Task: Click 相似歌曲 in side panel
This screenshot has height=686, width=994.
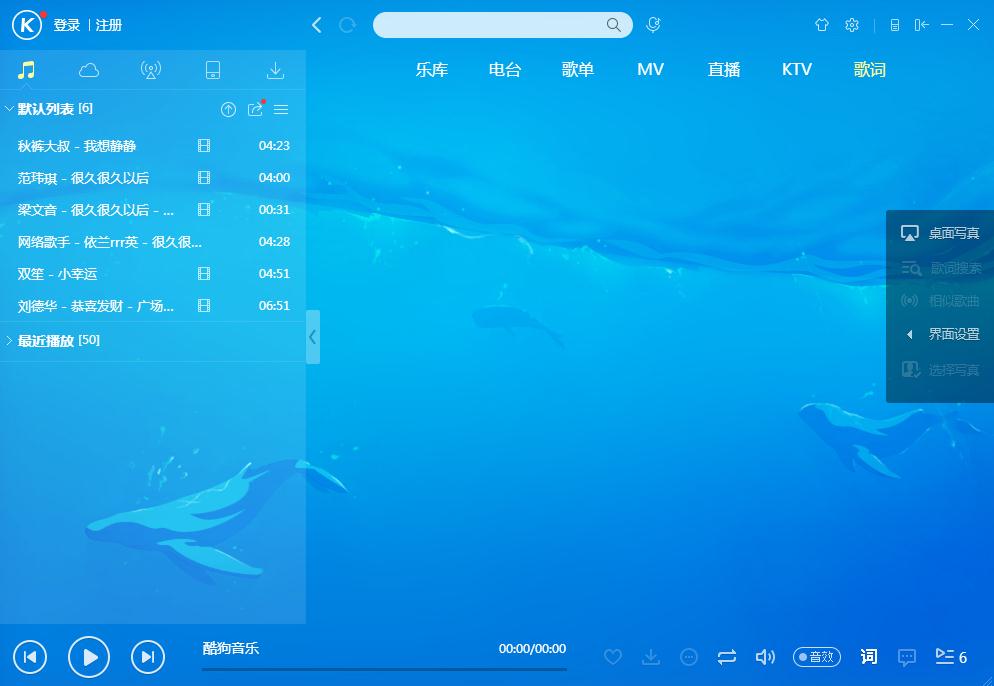Action: tap(940, 301)
